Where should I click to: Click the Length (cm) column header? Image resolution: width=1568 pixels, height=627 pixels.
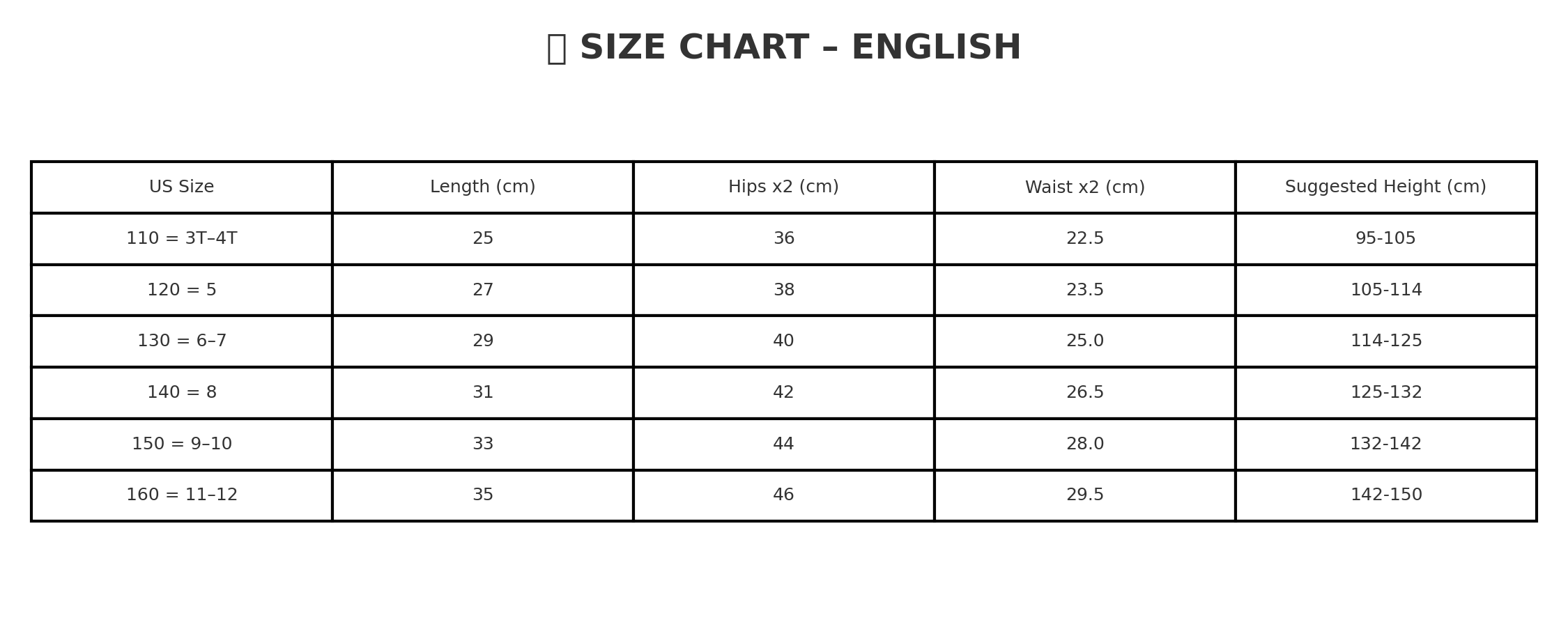[x=483, y=187]
